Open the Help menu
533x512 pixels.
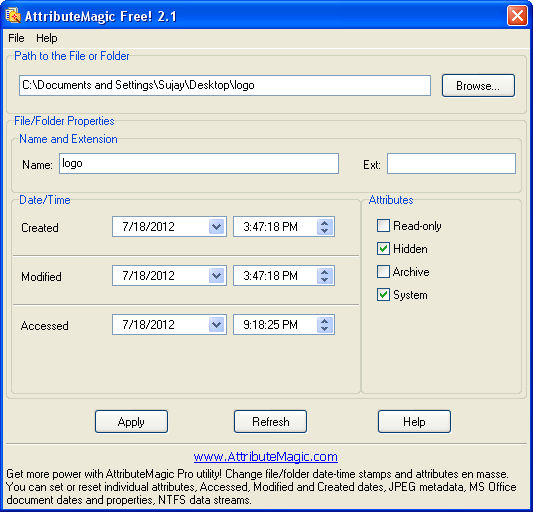[x=47, y=38]
